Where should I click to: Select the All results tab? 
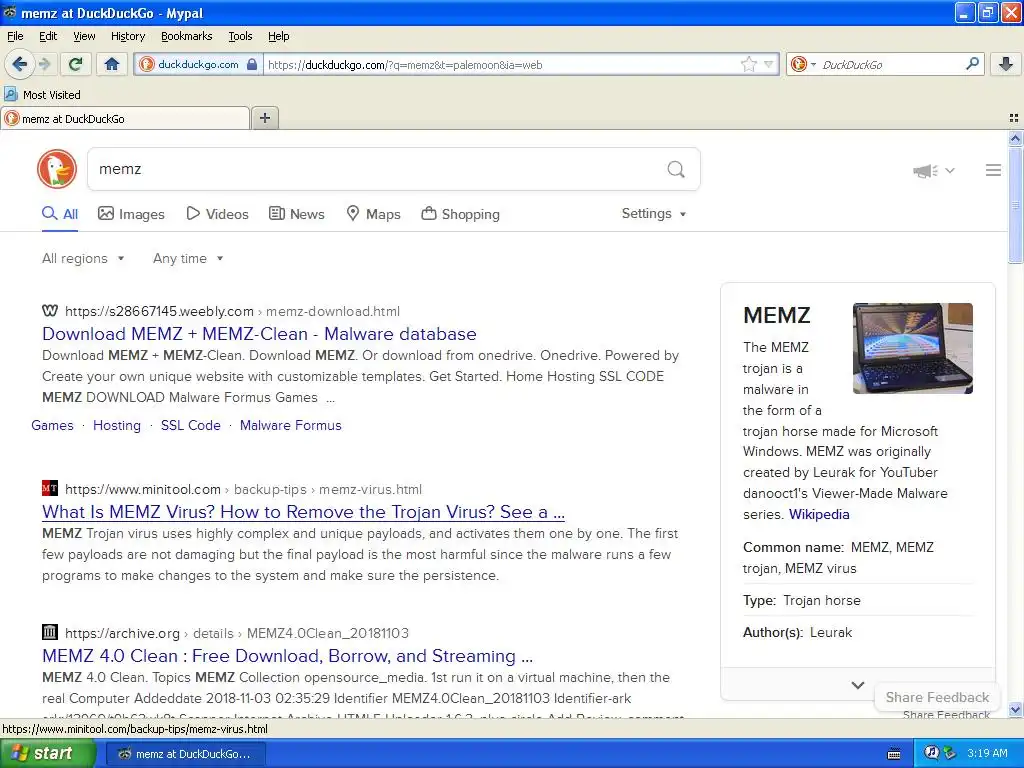[x=60, y=214]
